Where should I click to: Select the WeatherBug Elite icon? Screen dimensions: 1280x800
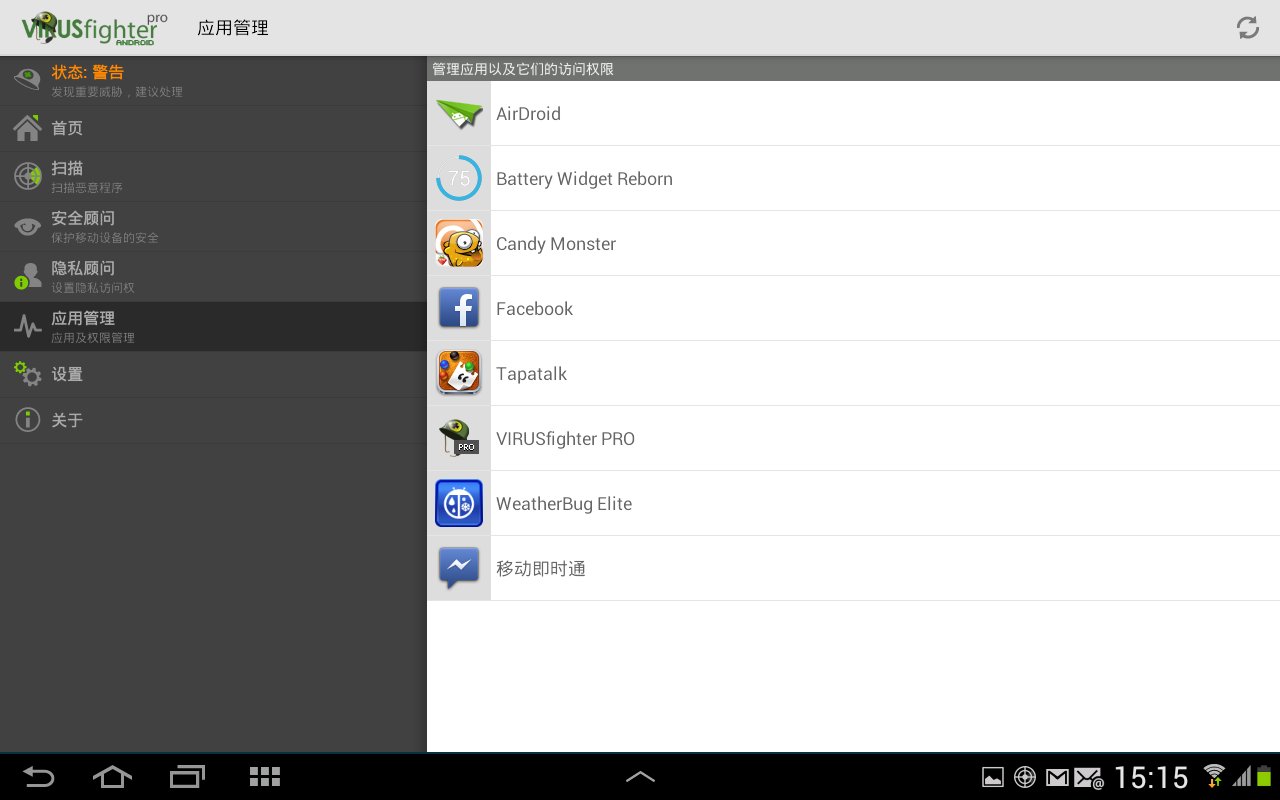(459, 503)
